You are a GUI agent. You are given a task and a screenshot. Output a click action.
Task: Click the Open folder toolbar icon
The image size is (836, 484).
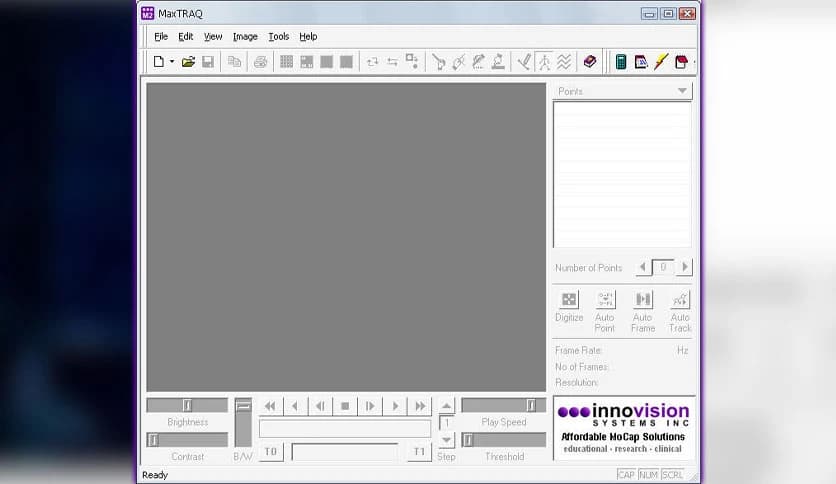pos(188,62)
